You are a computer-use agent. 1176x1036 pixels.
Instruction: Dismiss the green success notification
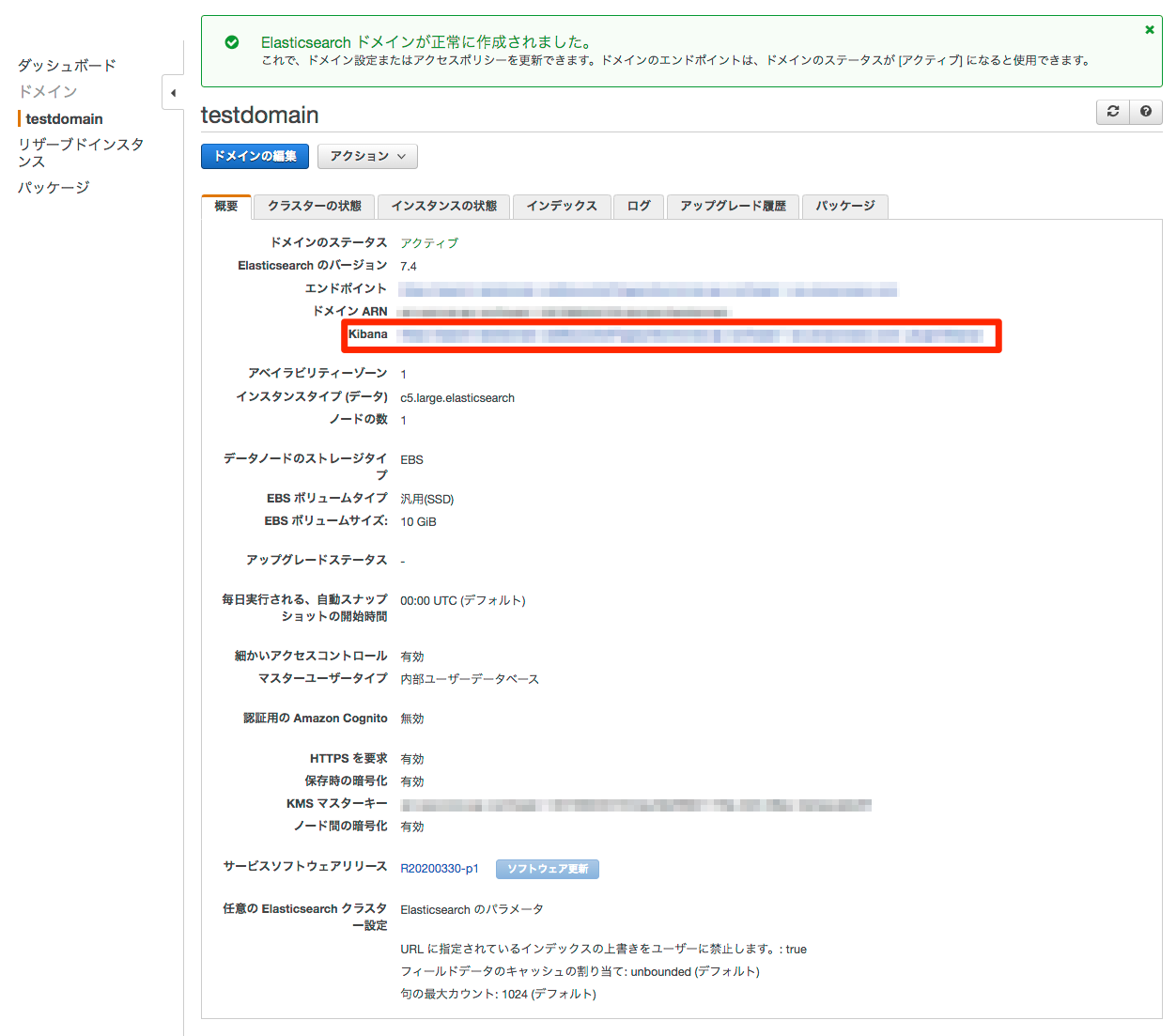(1149, 30)
